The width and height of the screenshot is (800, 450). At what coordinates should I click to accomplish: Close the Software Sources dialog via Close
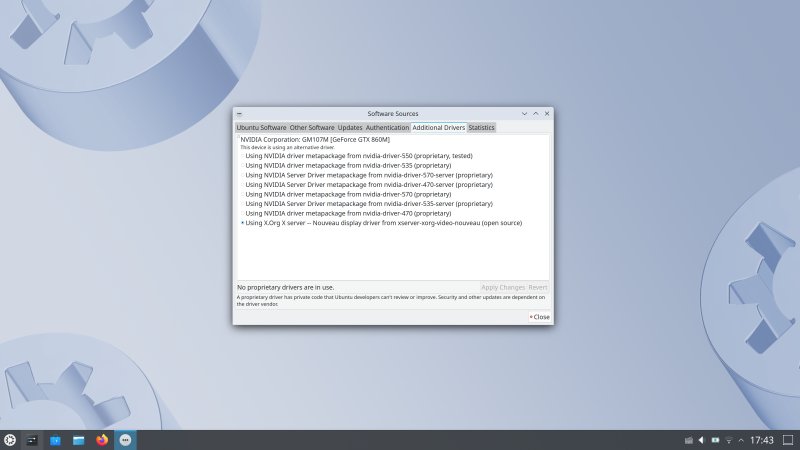click(x=539, y=317)
